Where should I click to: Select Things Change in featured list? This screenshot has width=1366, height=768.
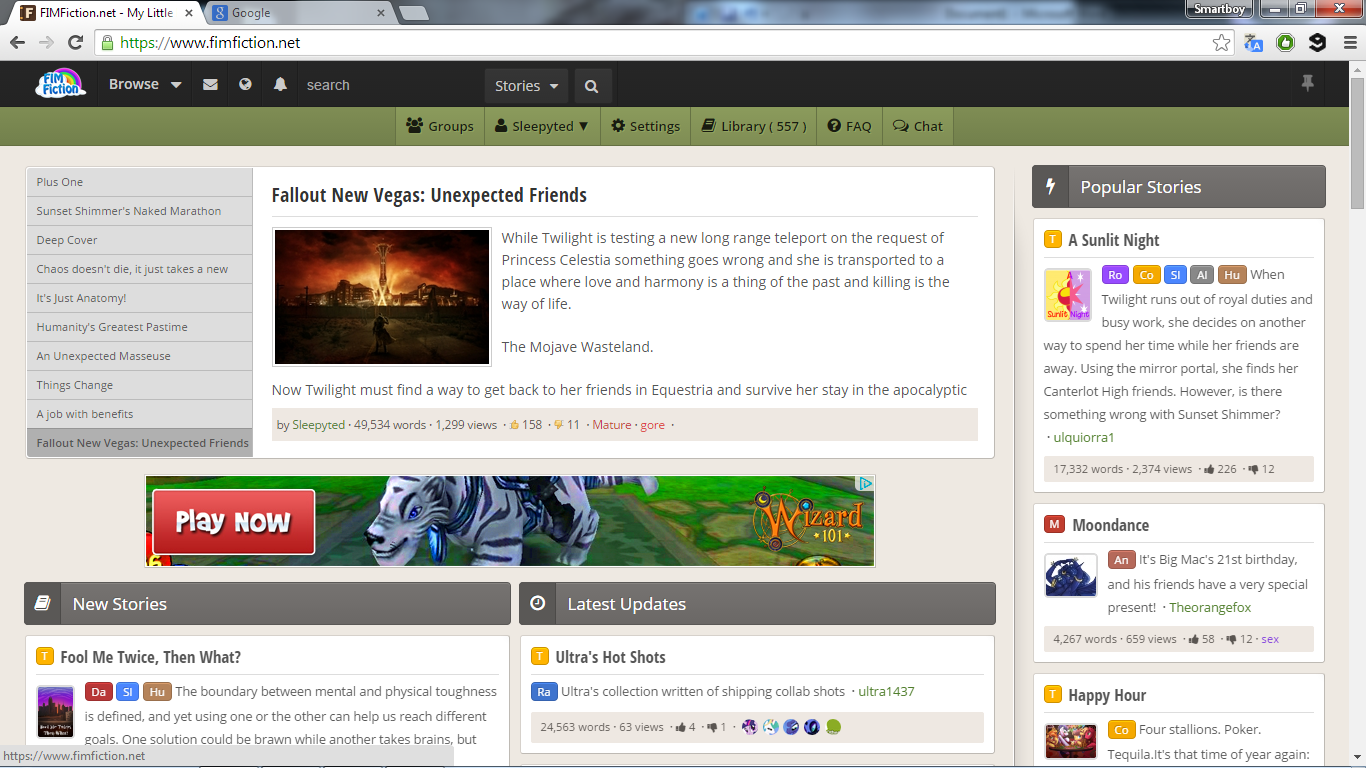(140, 385)
